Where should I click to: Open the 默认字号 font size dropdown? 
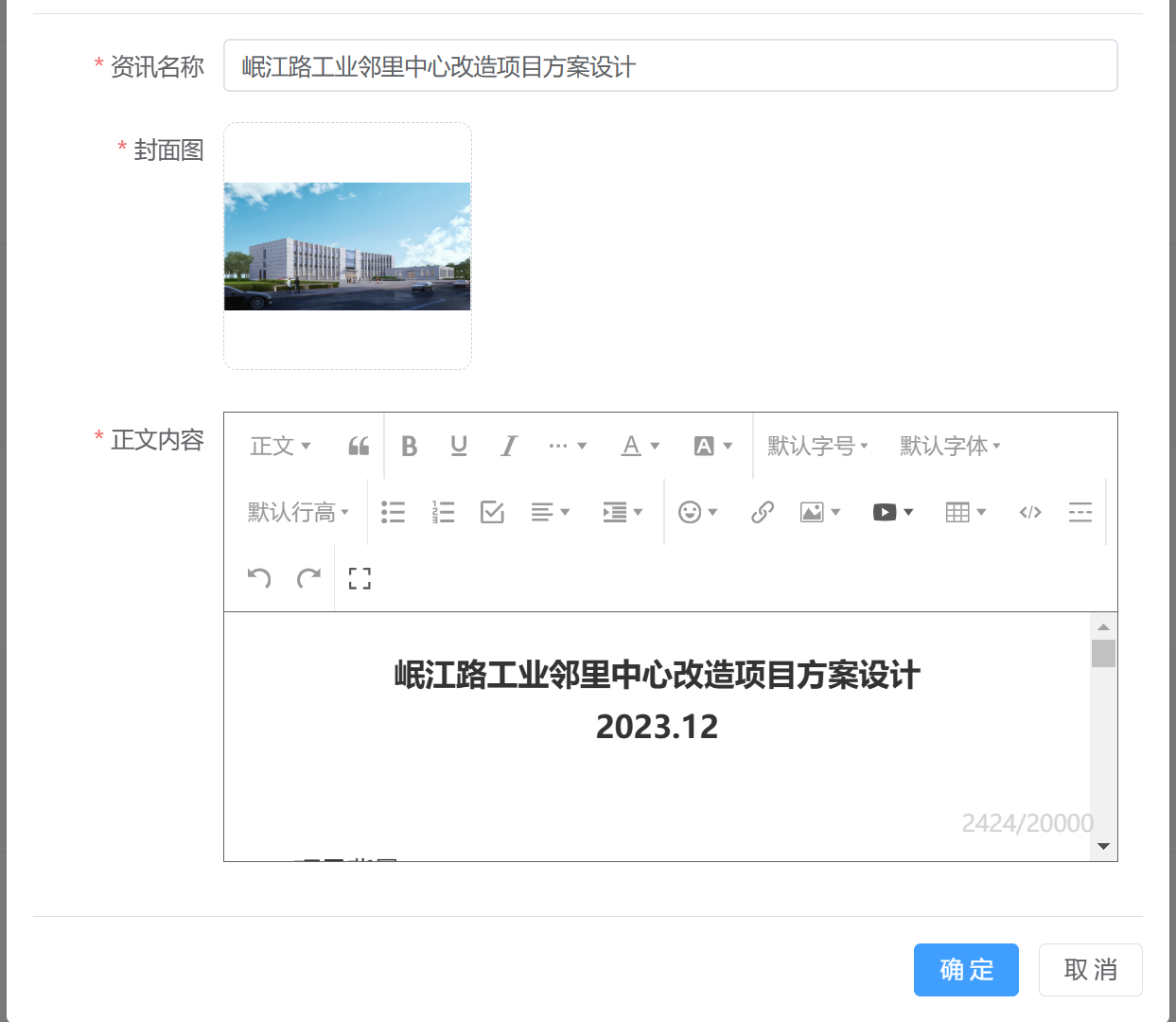[817, 446]
